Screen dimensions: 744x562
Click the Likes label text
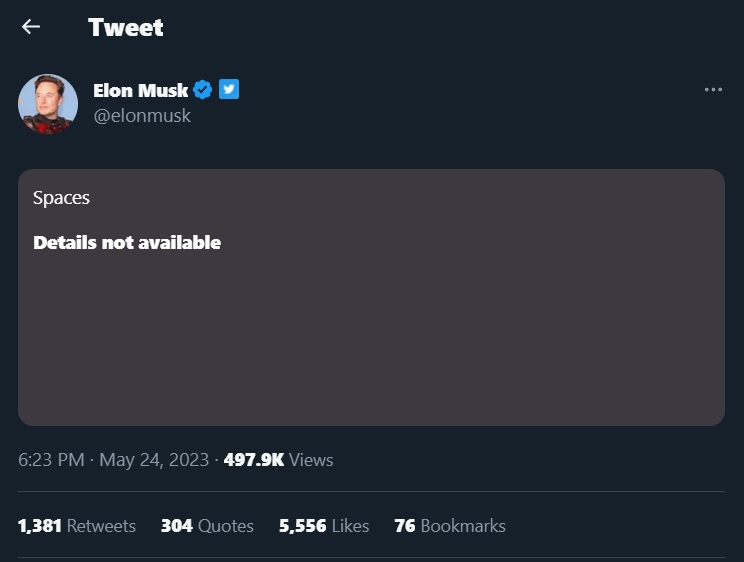(350, 525)
